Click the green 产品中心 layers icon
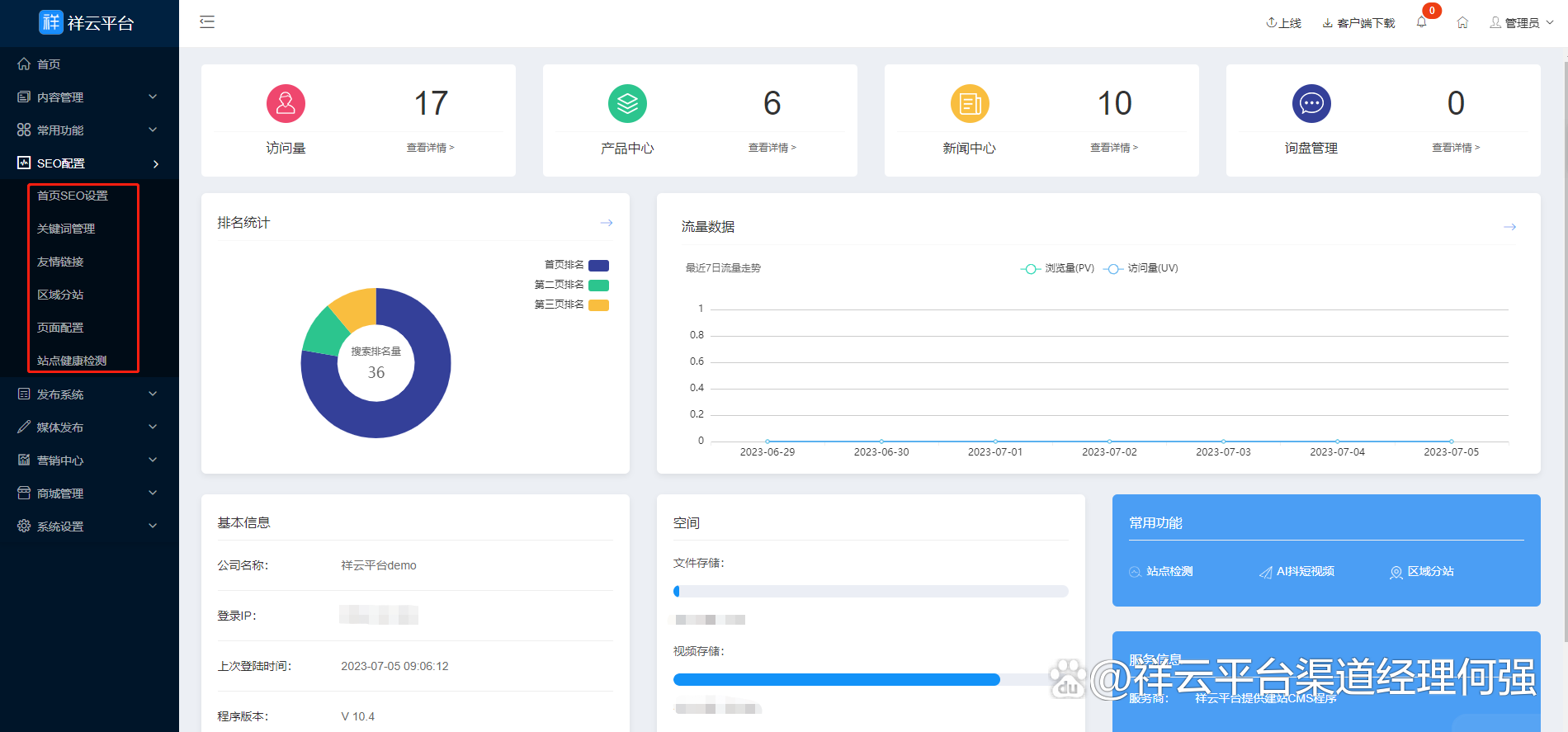 tap(627, 103)
